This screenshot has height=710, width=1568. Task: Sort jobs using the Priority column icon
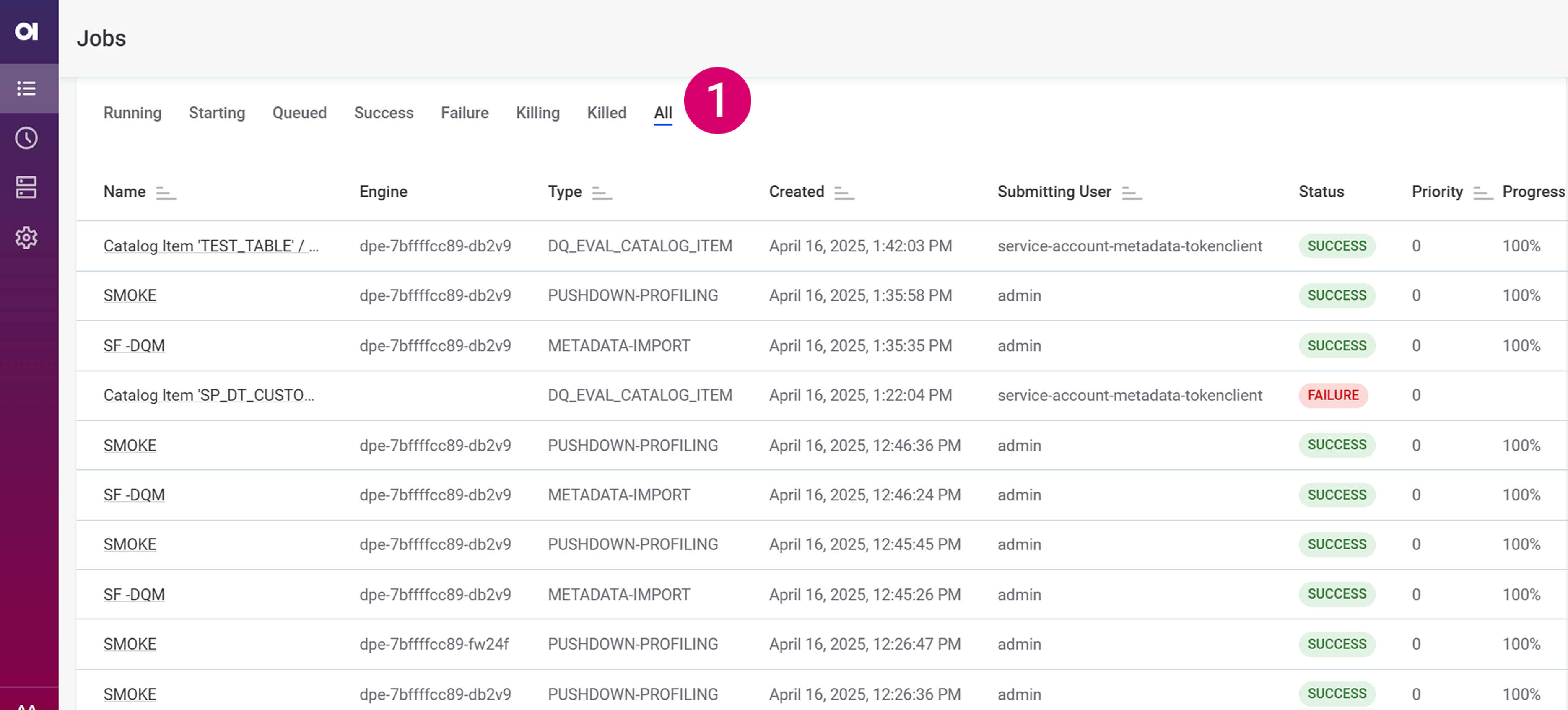(1483, 194)
